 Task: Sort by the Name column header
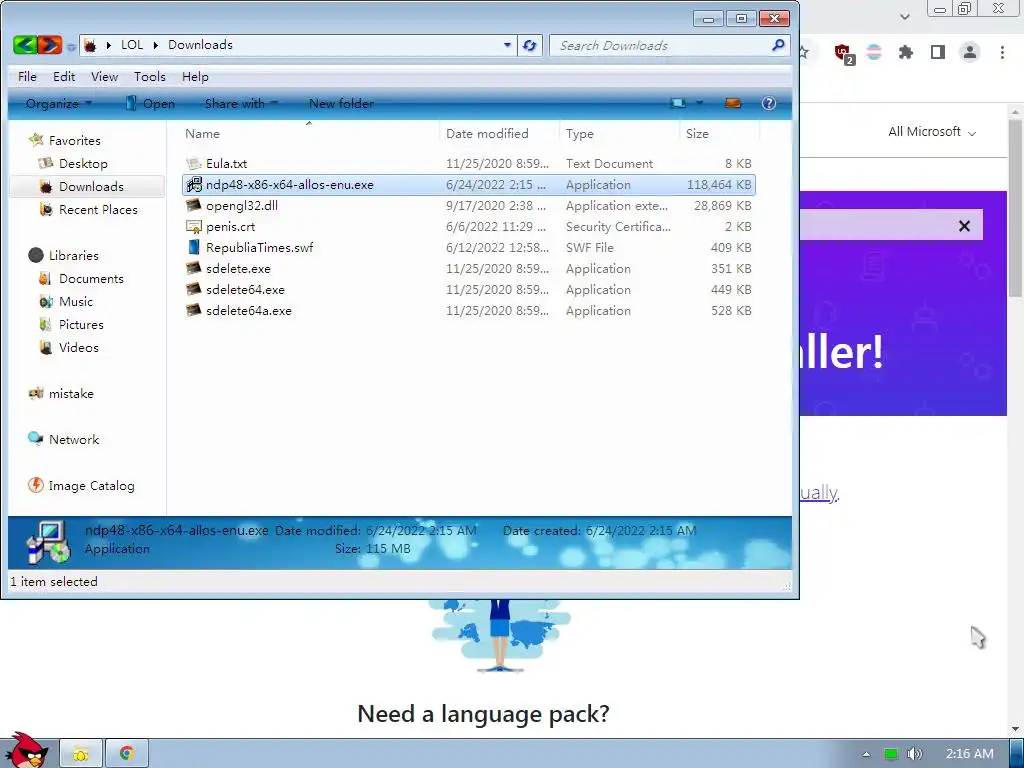[308, 133]
